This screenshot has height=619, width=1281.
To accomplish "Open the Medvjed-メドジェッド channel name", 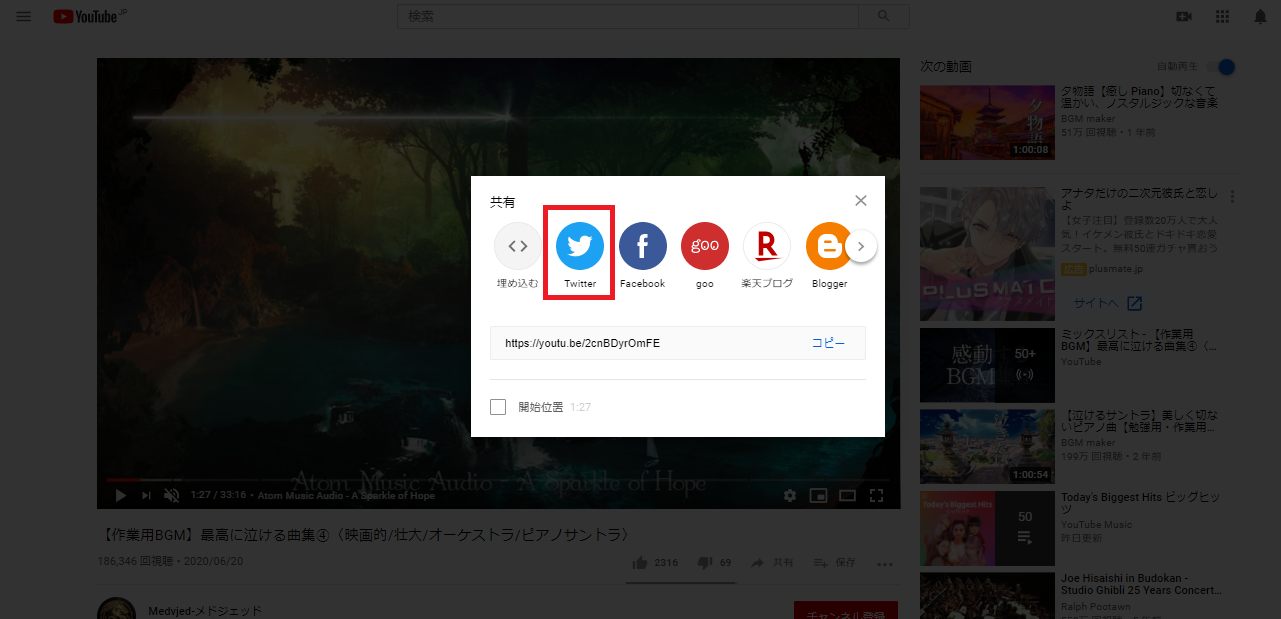I will 205,611.
